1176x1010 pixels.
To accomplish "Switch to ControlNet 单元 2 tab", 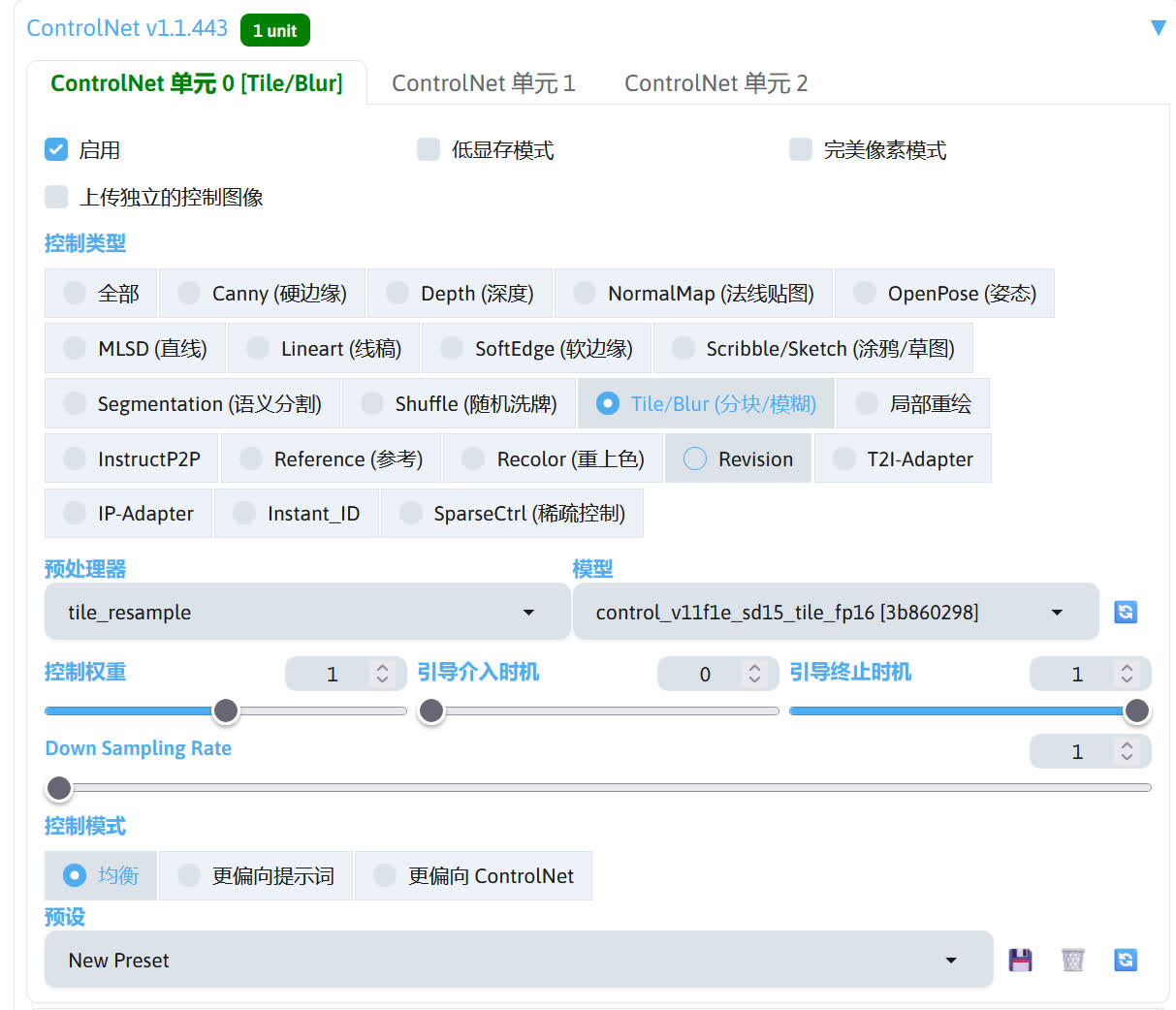I will point(715,83).
